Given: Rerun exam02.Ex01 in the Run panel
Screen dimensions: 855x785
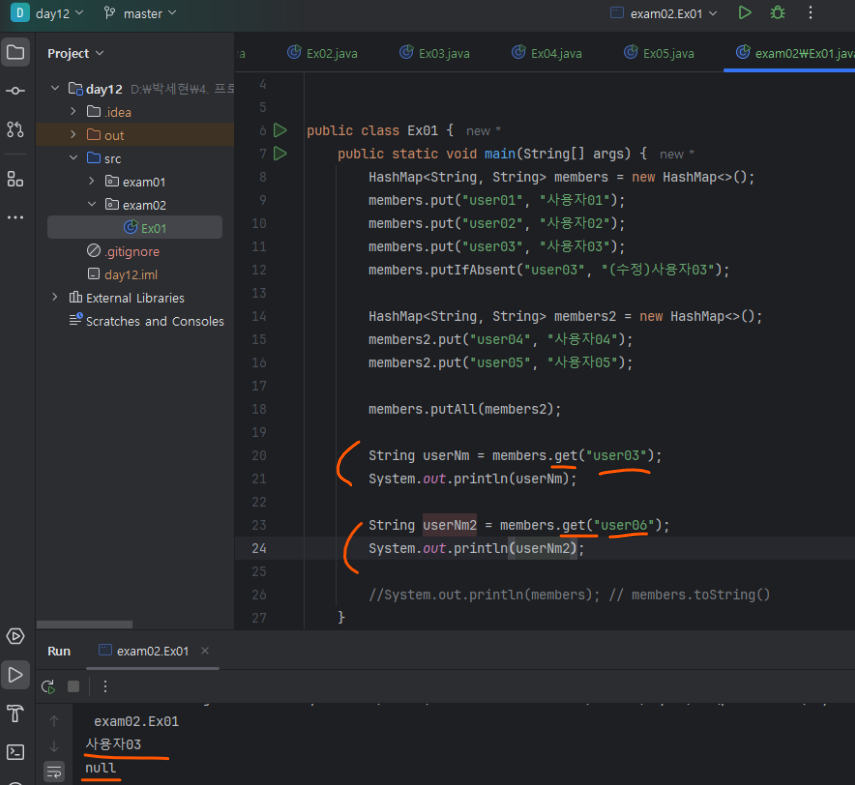Looking at the screenshot, I should click(47, 686).
